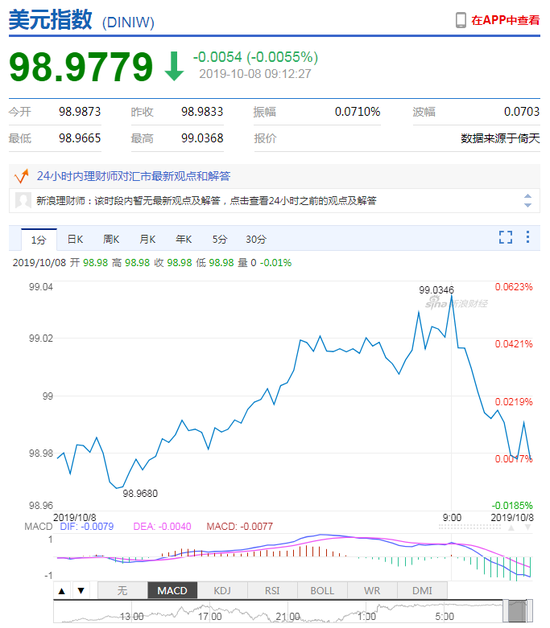
Task: Click the green down arrow beside the price
Action: coord(174,66)
